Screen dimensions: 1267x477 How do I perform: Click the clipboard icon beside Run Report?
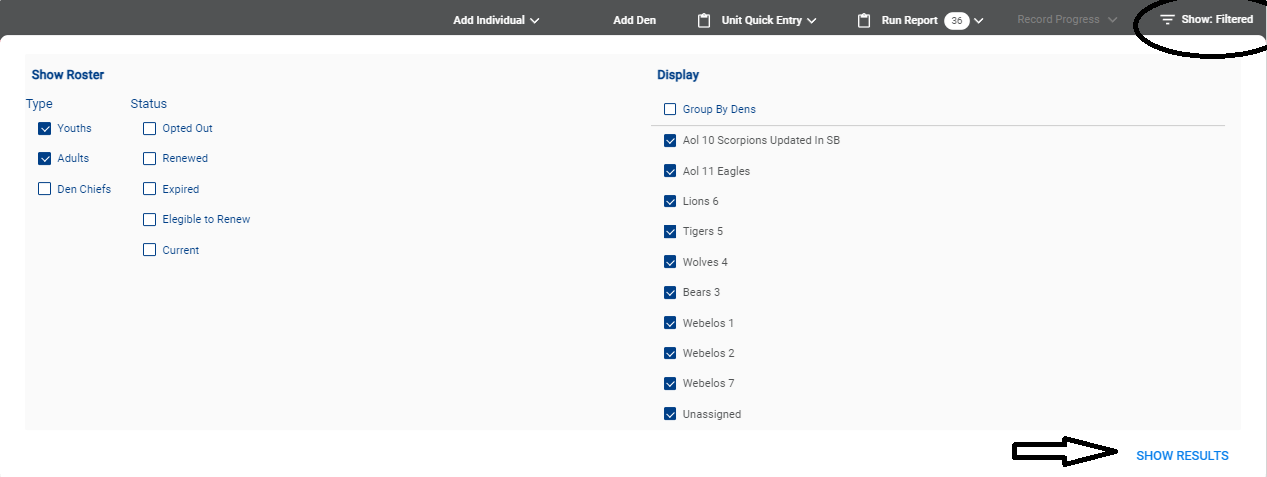864,20
